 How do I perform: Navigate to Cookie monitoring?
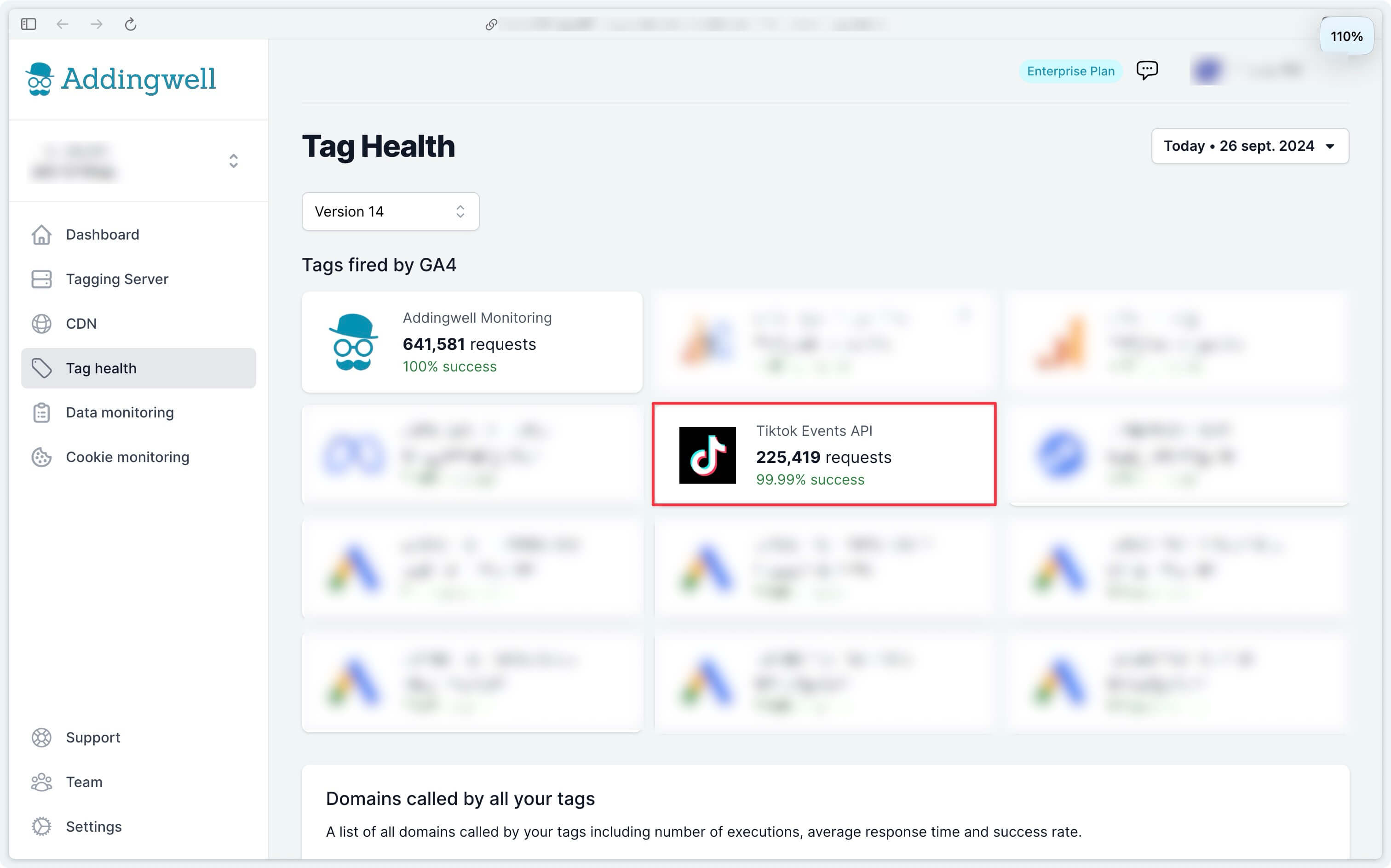127,456
